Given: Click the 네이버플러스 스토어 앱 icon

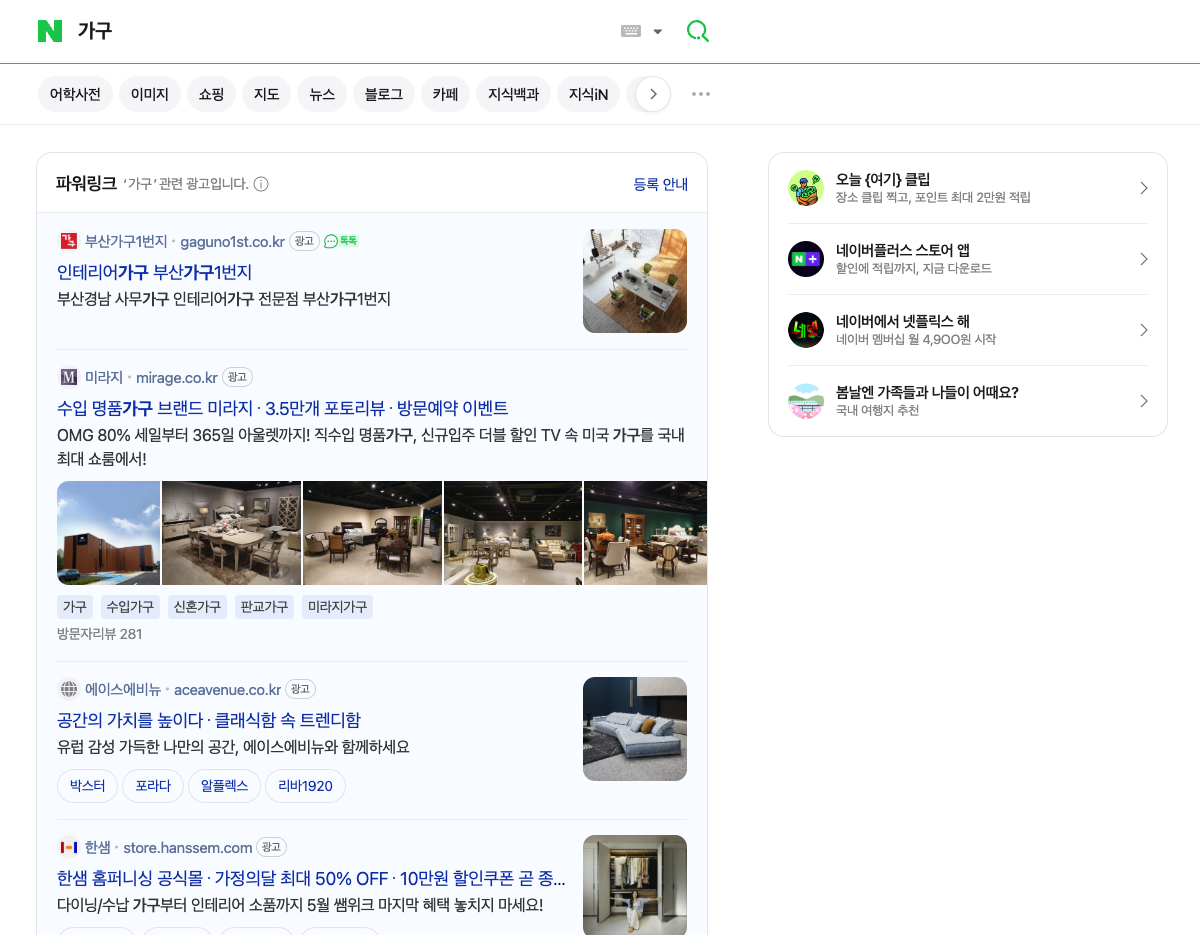Looking at the screenshot, I should tap(806, 259).
